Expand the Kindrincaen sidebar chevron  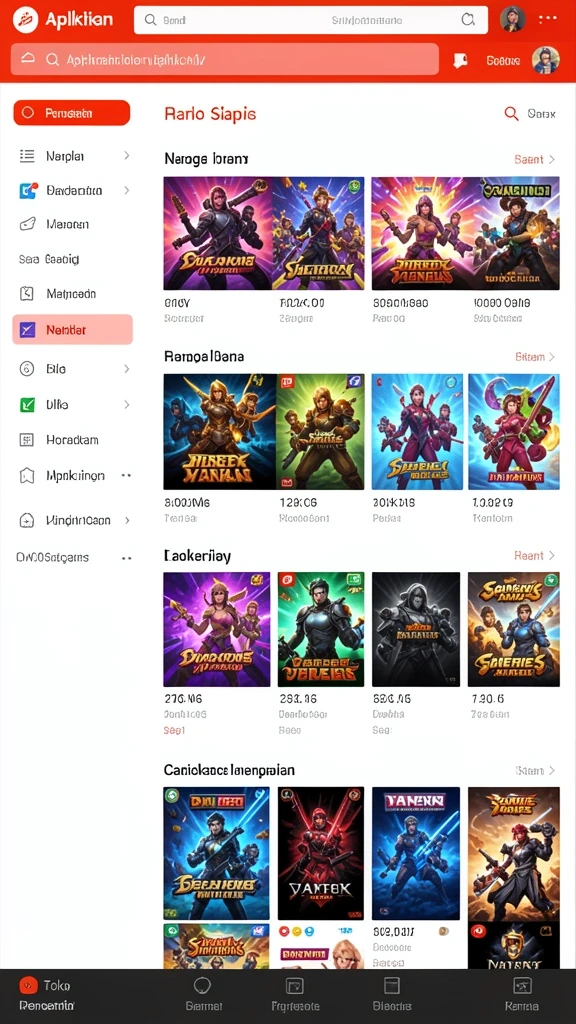click(127, 520)
